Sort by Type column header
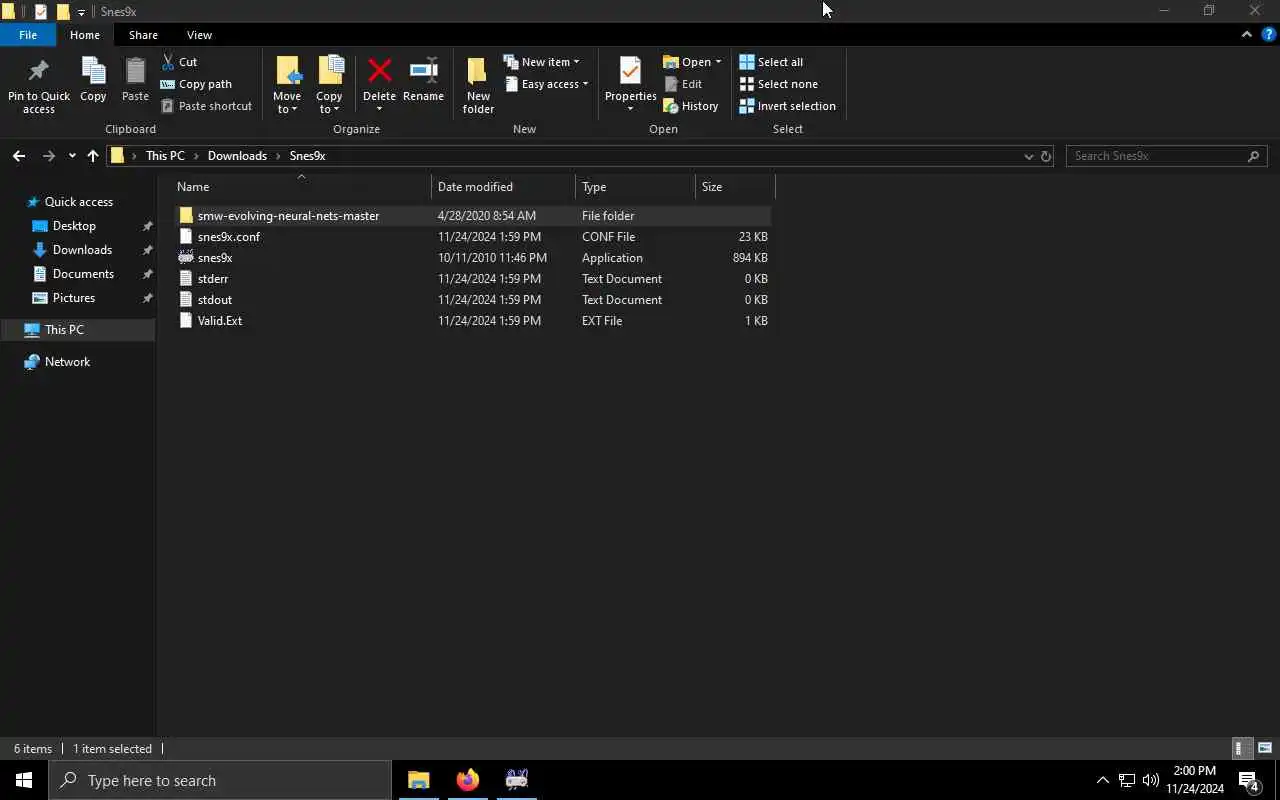Screen dimensions: 1280x800 [636, 187]
